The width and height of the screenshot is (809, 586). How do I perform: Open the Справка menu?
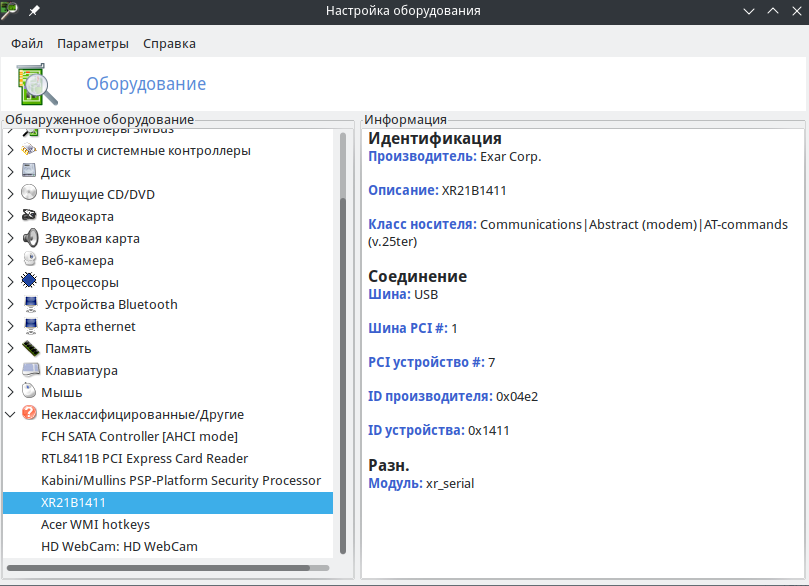169,43
